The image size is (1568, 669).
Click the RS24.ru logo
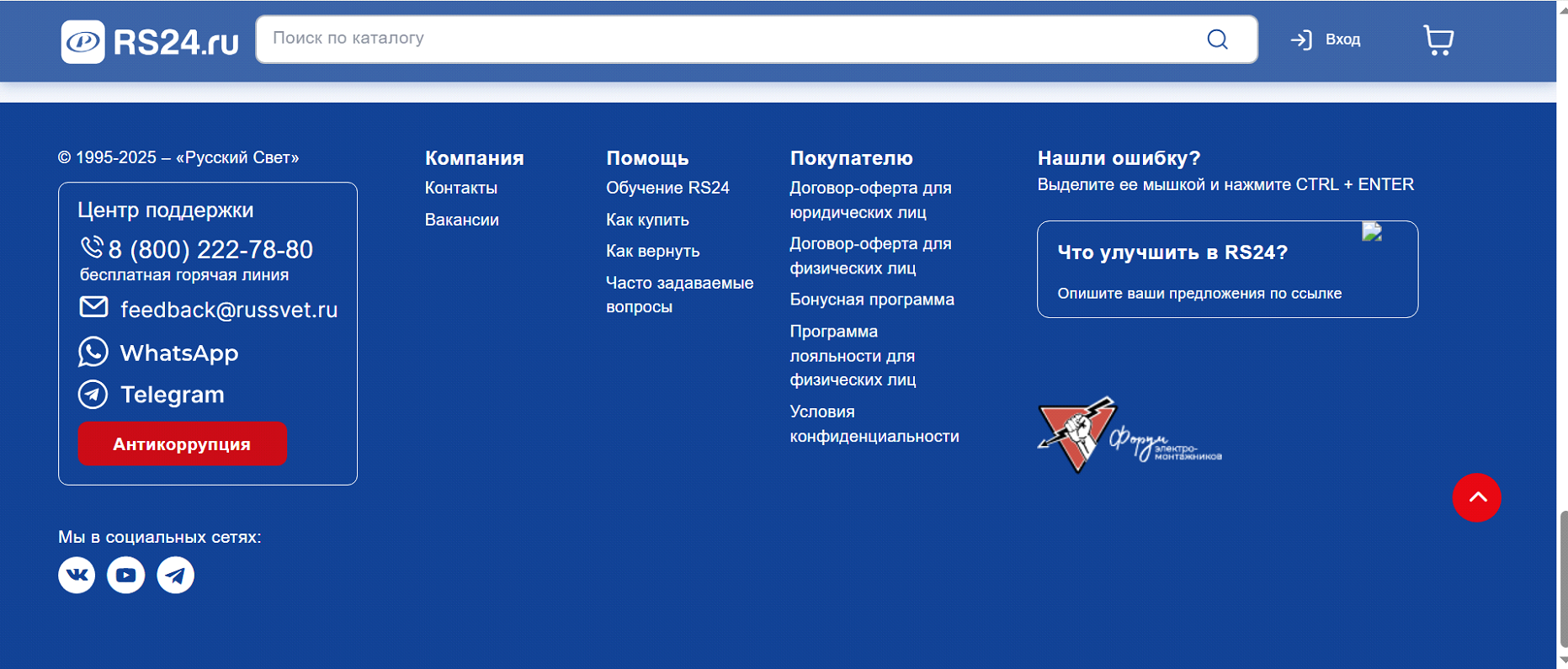point(150,41)
